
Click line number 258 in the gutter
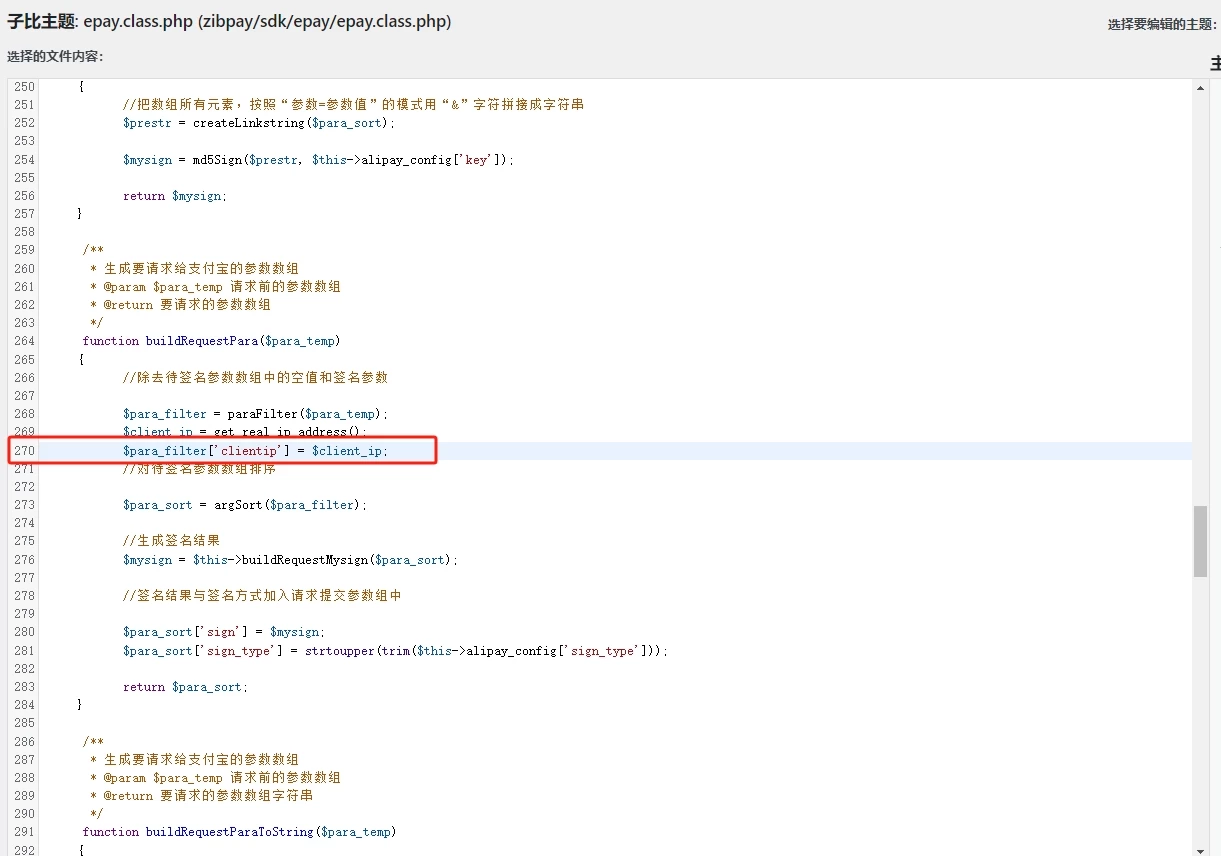click(x=24, y=232)
